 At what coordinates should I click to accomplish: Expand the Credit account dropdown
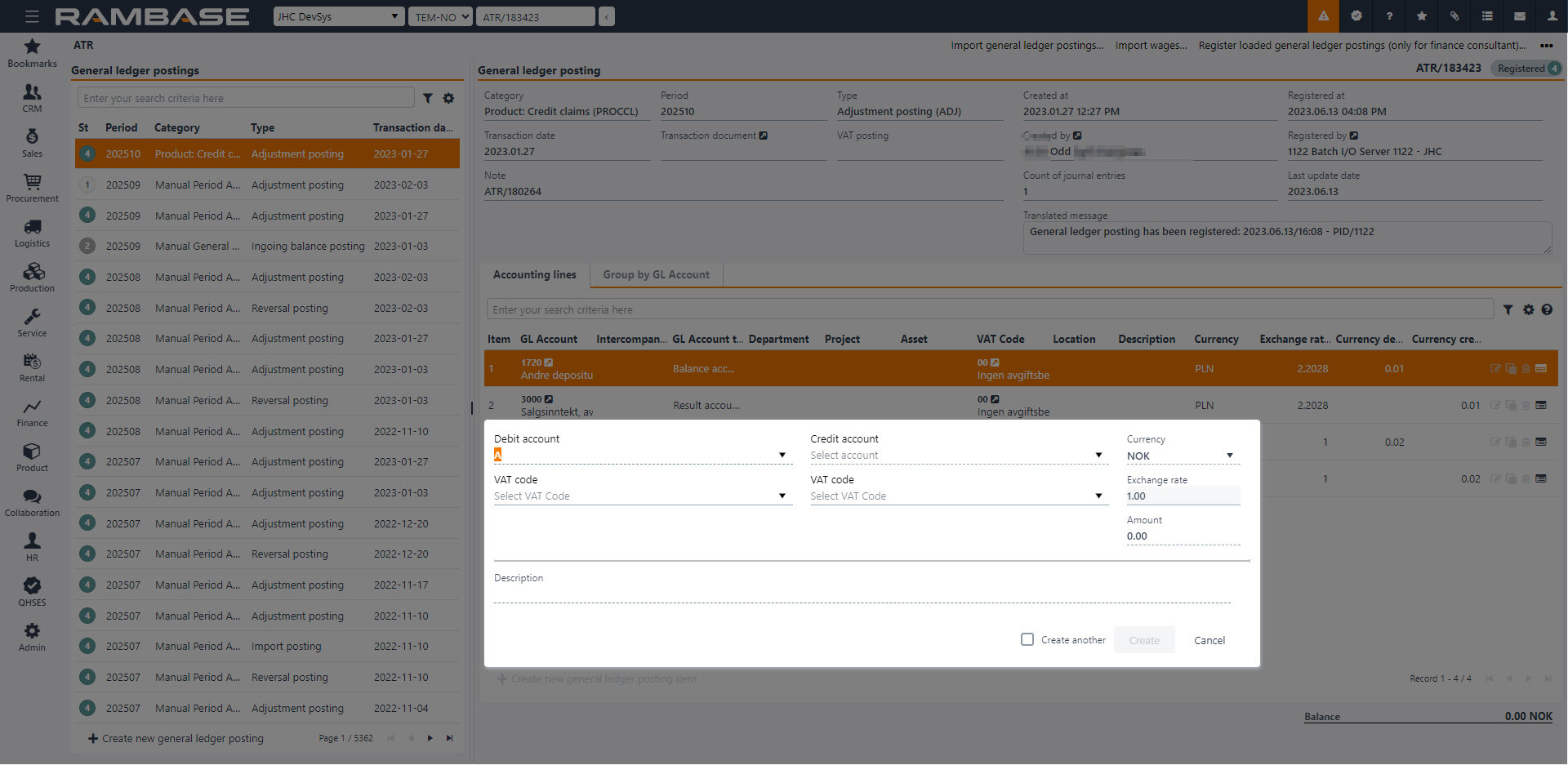coord(1098,456)
